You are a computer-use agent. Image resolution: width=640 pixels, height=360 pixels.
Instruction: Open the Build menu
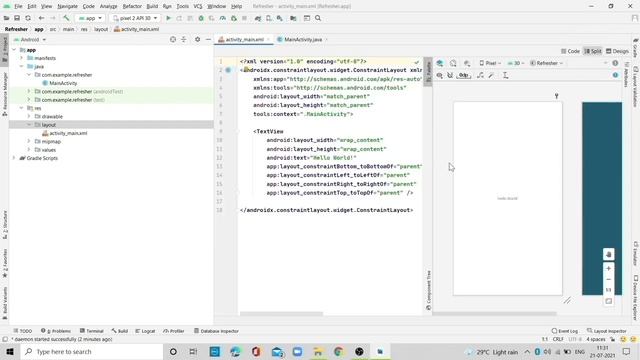point(152,7)
